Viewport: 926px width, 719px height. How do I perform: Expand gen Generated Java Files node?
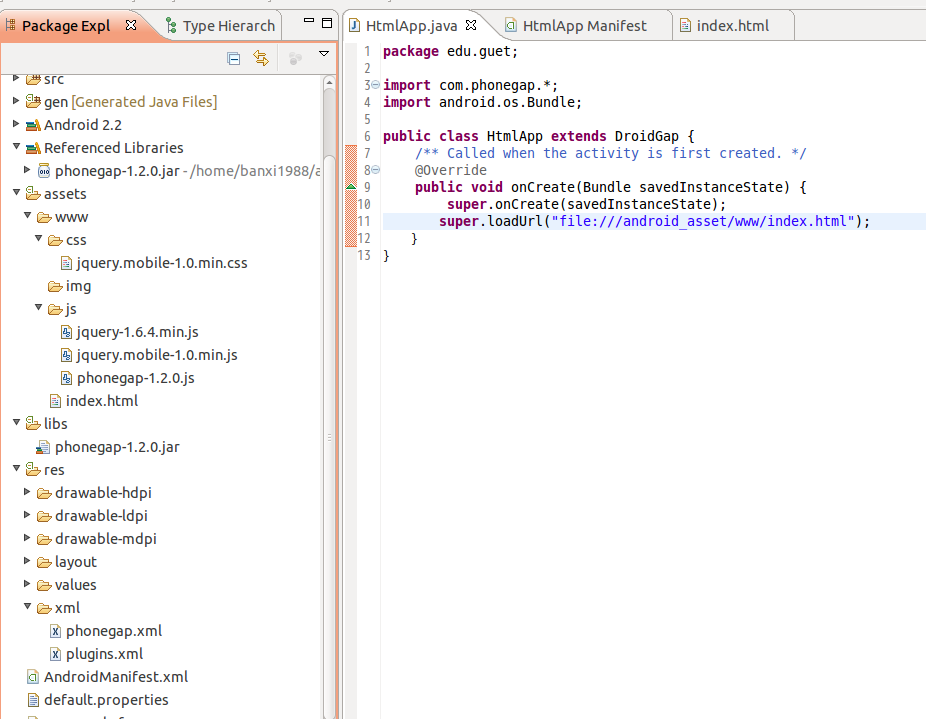16,101
